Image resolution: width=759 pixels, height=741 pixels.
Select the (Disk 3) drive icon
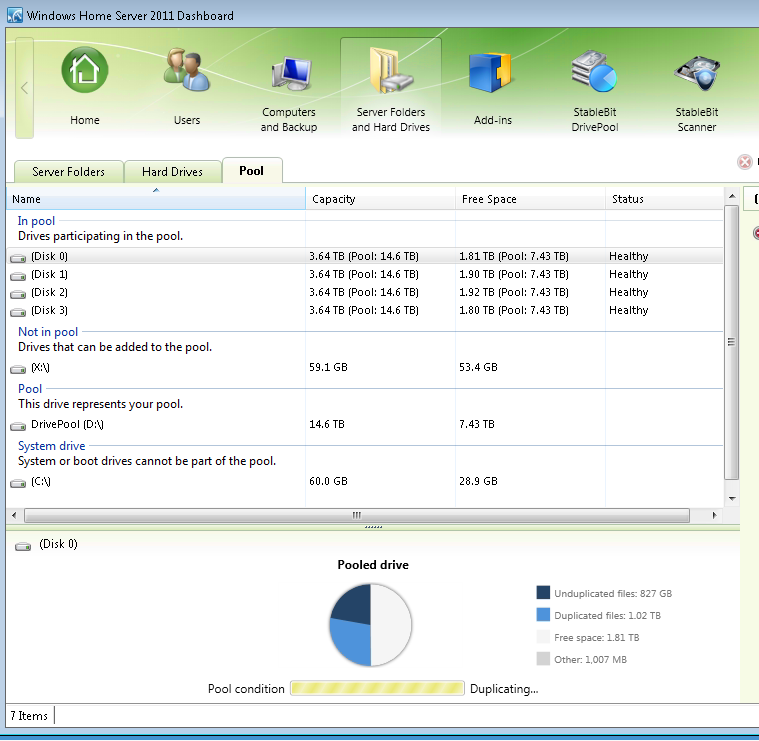(18, 312)
